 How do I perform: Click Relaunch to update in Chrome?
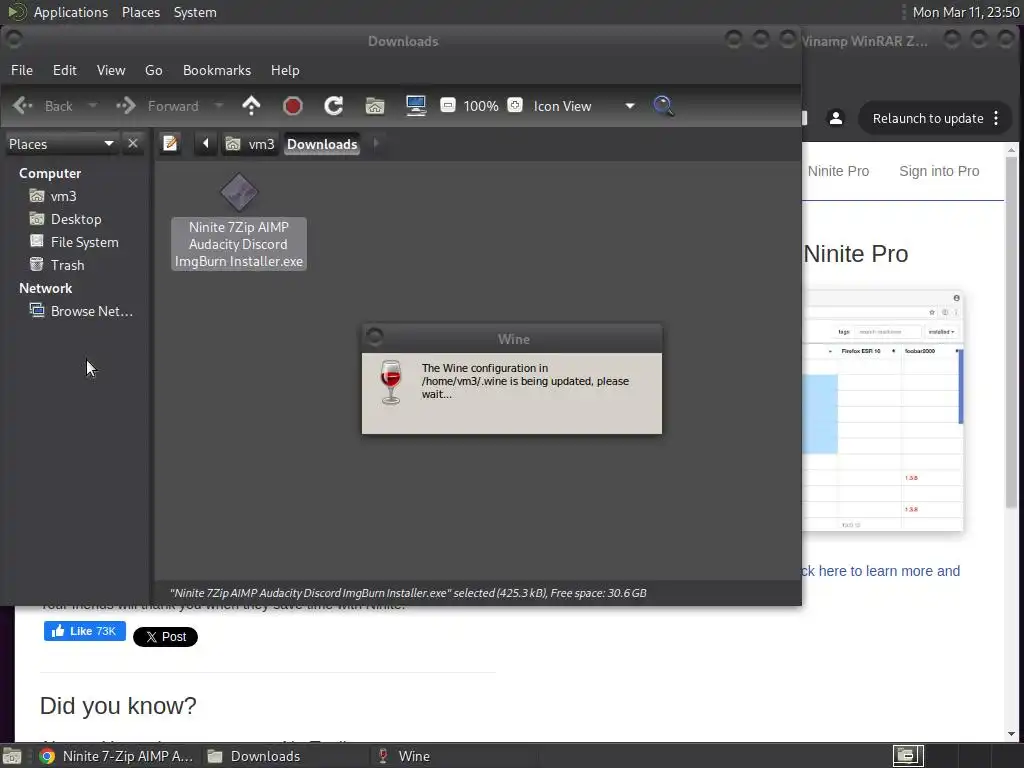pyautogui.click(x=927, y=119)
